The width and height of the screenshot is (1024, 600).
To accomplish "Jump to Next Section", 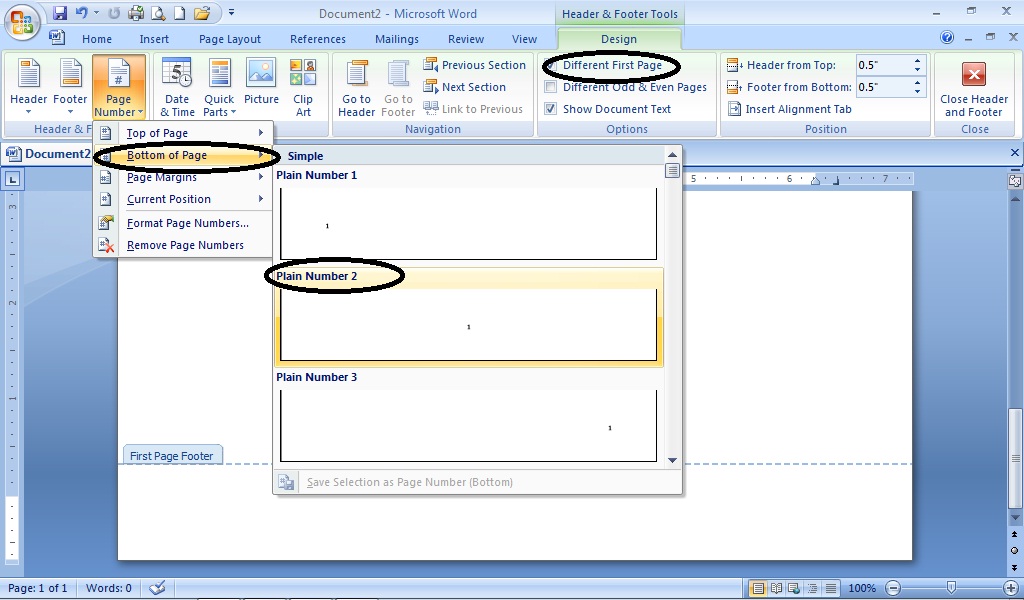I will (x=464, y=87).
